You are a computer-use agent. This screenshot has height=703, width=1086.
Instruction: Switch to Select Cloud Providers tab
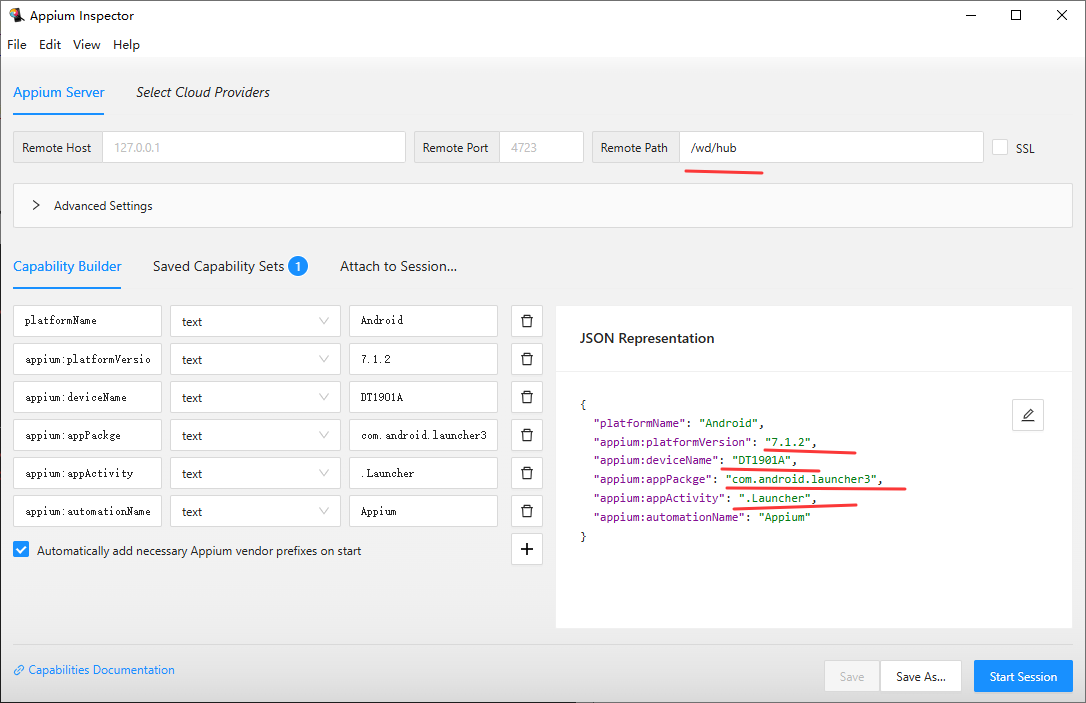tap(203, 92)
